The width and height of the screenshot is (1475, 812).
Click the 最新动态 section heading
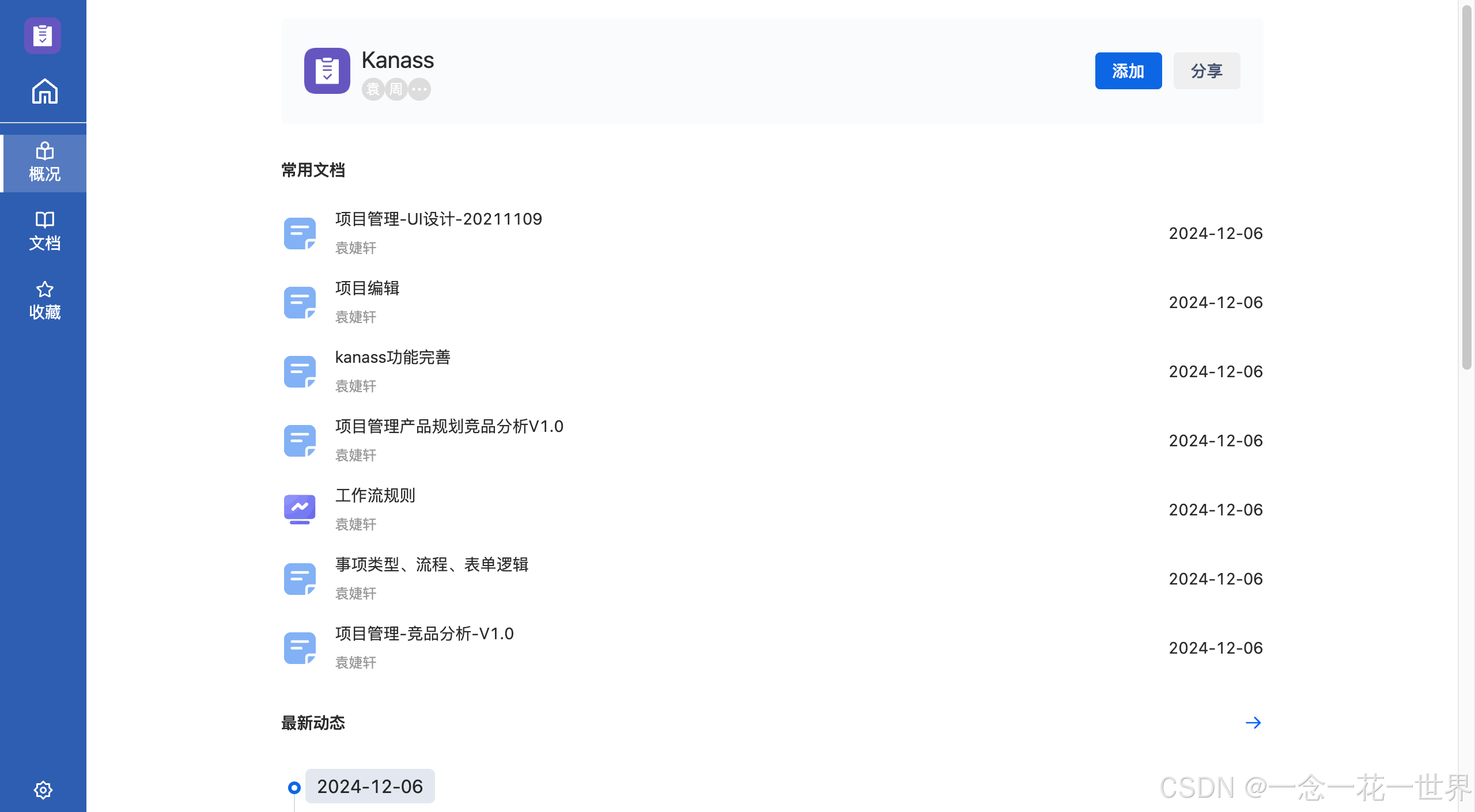(313, 723)
